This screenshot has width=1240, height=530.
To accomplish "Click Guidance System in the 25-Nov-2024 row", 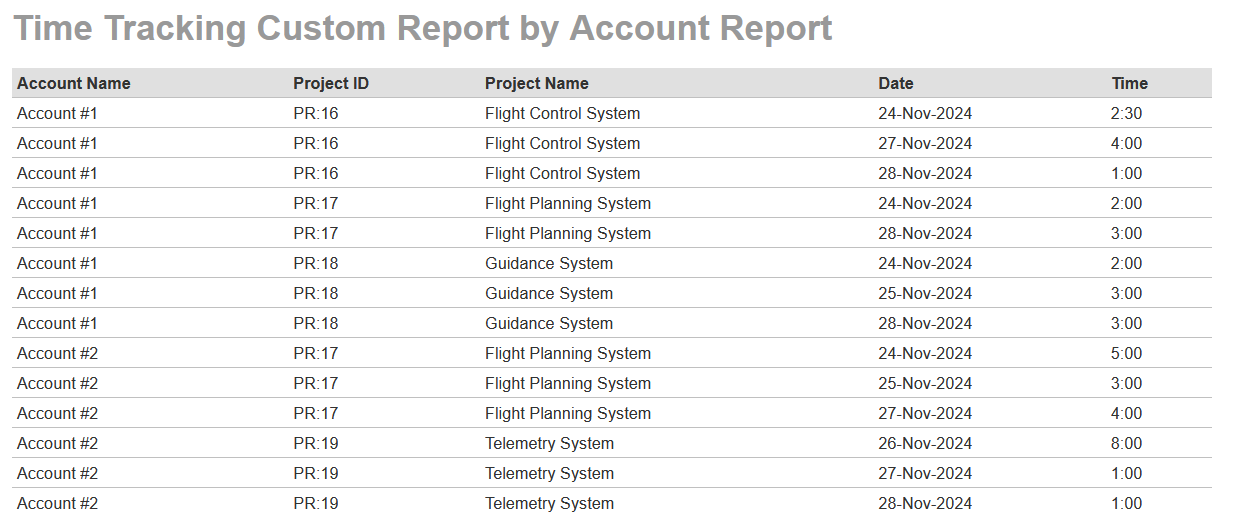I will [x=549, y=294].
